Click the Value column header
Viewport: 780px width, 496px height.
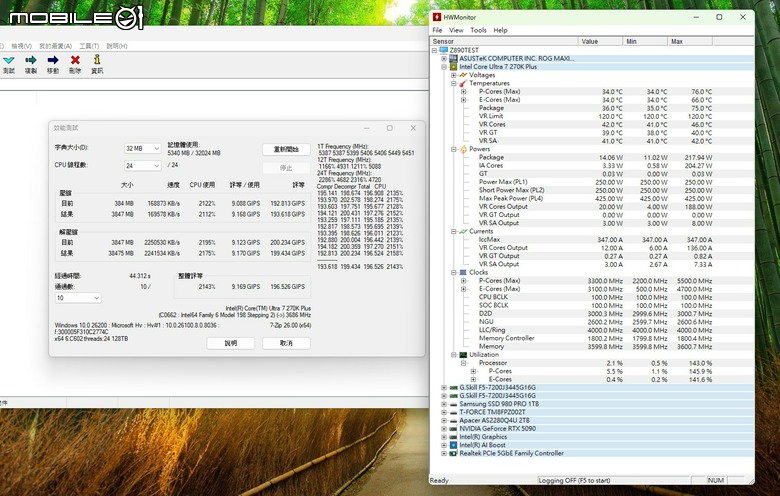pos(600,41)
